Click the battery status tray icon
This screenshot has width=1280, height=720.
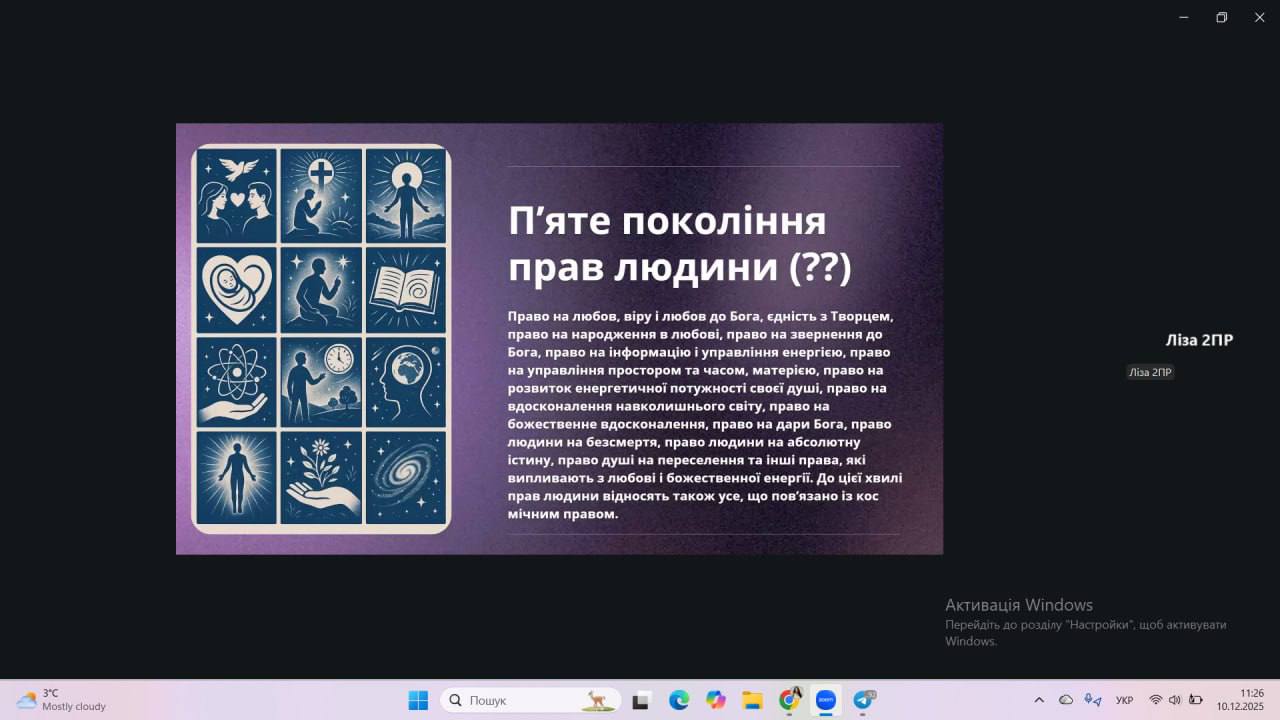pos(1195,700)
